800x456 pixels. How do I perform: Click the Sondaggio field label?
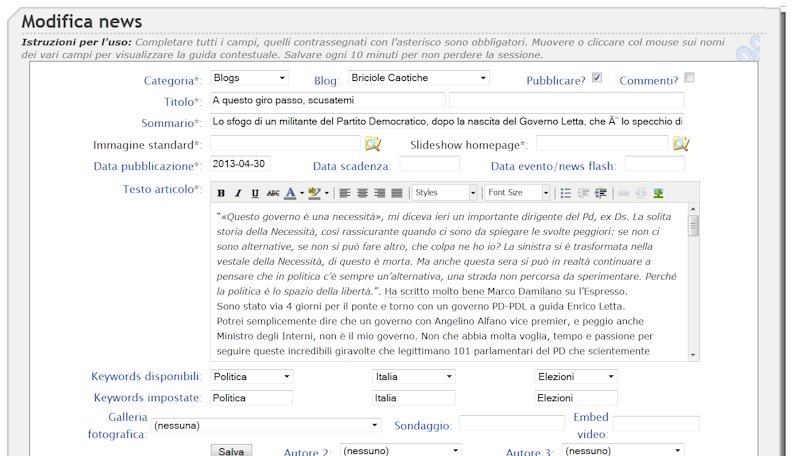pos(423,425)
